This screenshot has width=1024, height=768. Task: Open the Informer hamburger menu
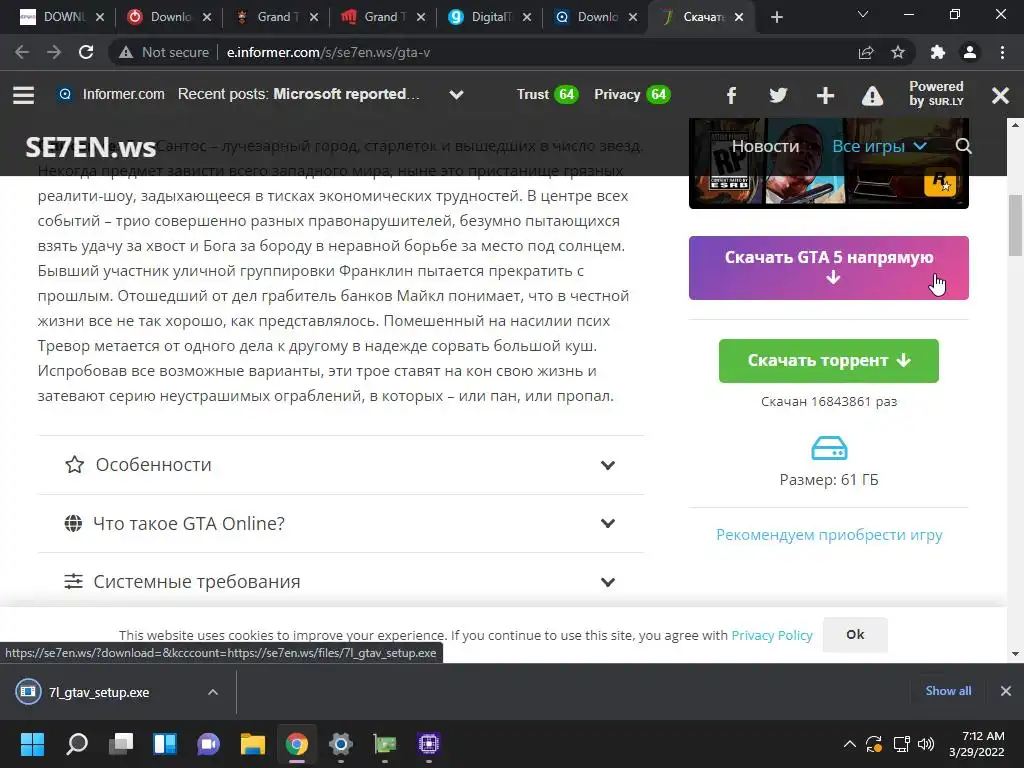click(24, 95)
